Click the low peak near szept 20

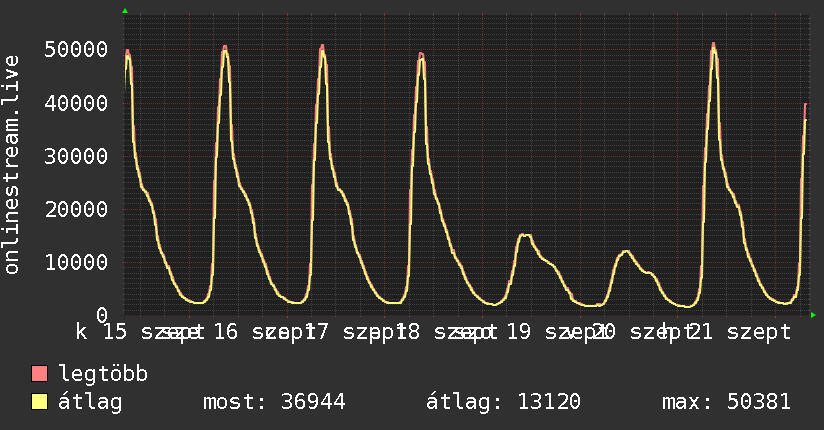tap(625, 252)
